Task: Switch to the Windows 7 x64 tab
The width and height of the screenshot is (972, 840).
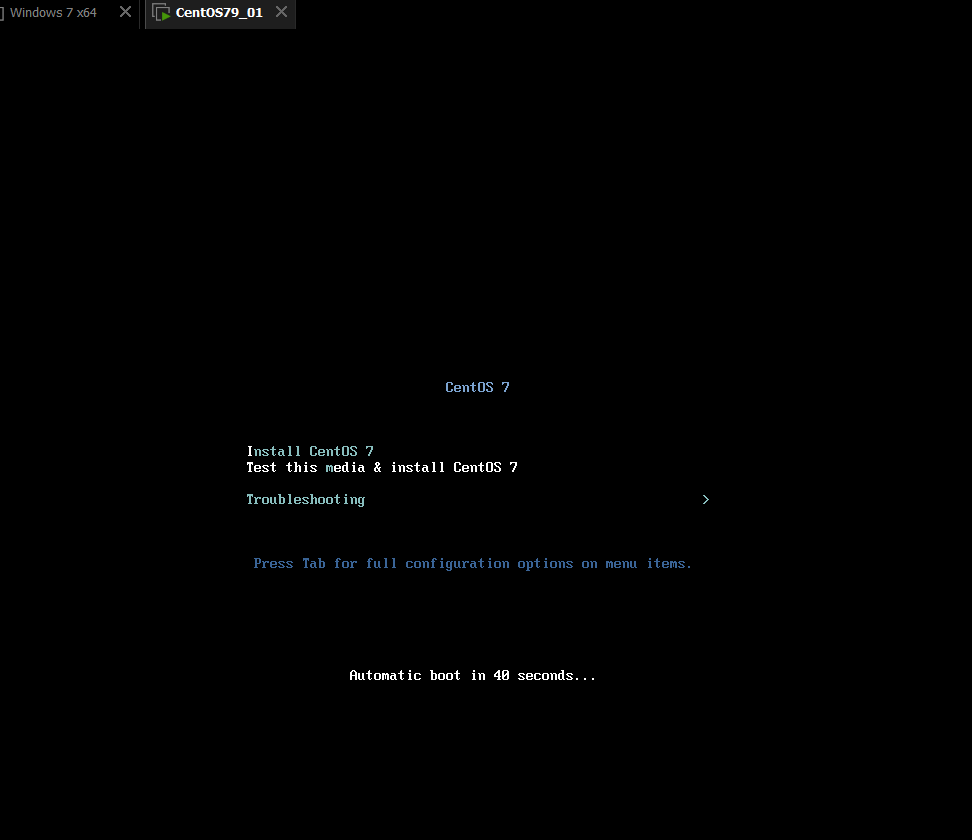Action: [53, 12]
